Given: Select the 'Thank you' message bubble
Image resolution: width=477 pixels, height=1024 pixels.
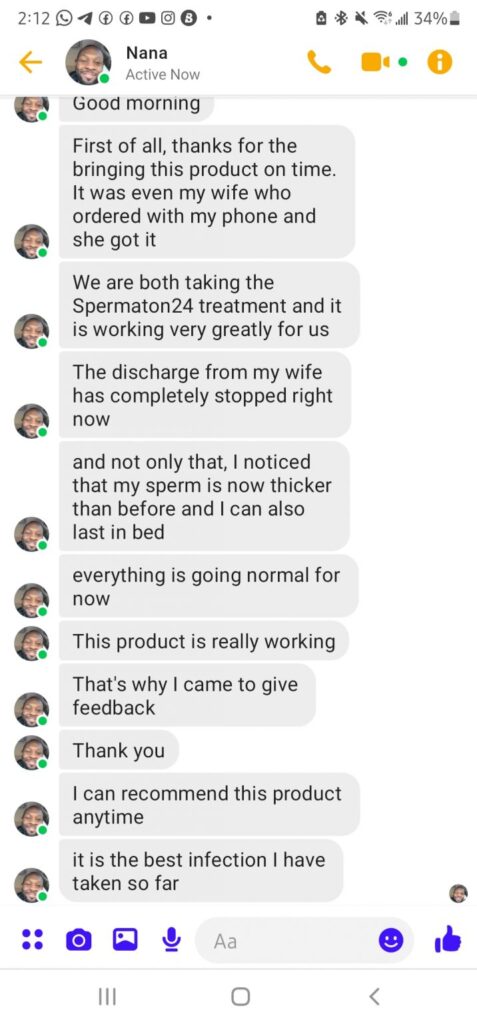Looking at the screenshot, I should click(x=119, y=750).
